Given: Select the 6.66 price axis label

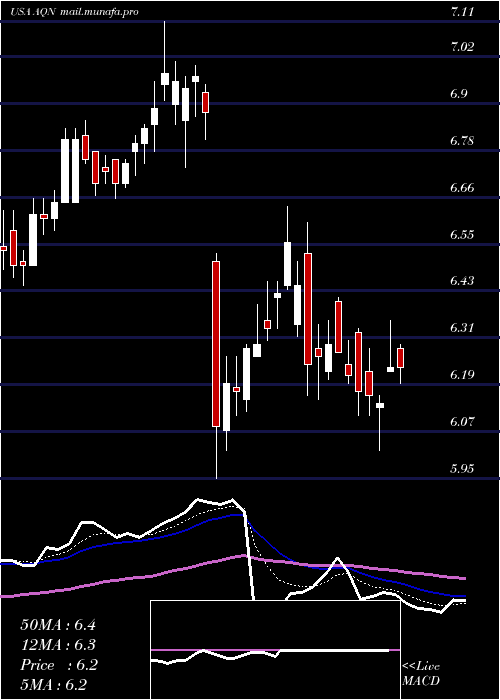Looking at the screenshot, I should coord(462,188).
